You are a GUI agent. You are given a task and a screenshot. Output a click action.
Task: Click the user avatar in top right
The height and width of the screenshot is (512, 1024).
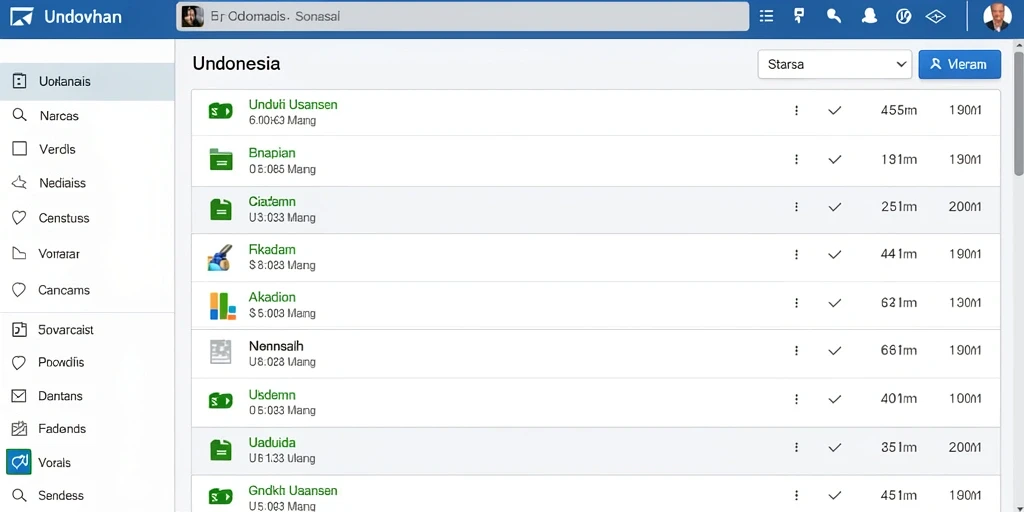[997, 17]
